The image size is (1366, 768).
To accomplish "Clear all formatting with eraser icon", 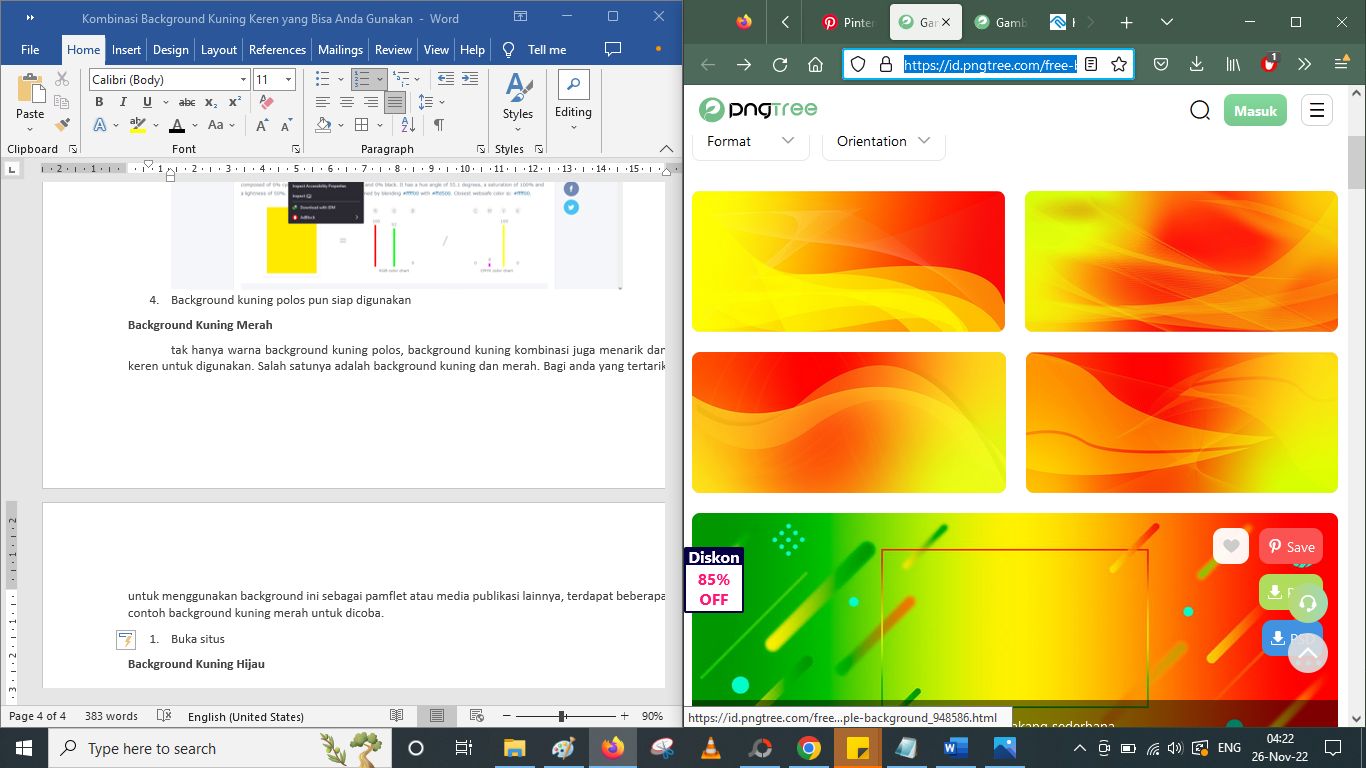I will point(265,102).
